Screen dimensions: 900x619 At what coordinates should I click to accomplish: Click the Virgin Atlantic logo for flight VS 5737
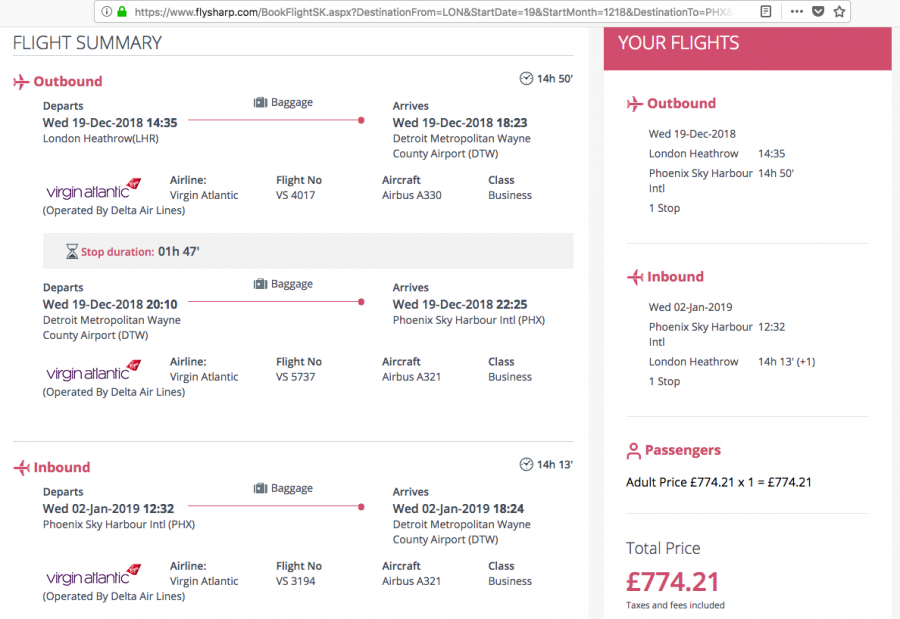93,372
